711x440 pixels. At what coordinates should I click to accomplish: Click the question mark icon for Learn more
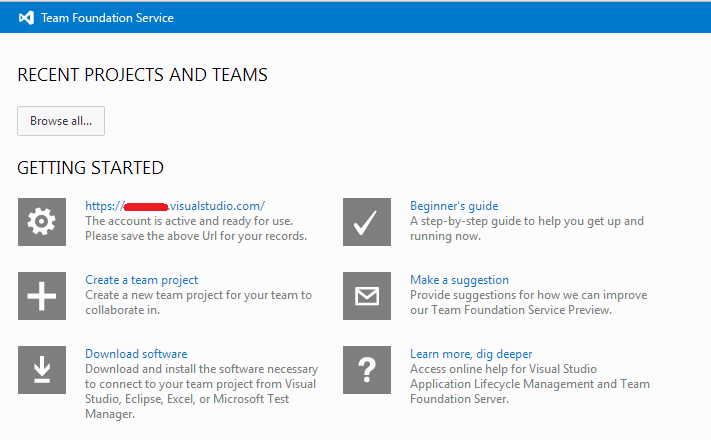click(367, 370)
